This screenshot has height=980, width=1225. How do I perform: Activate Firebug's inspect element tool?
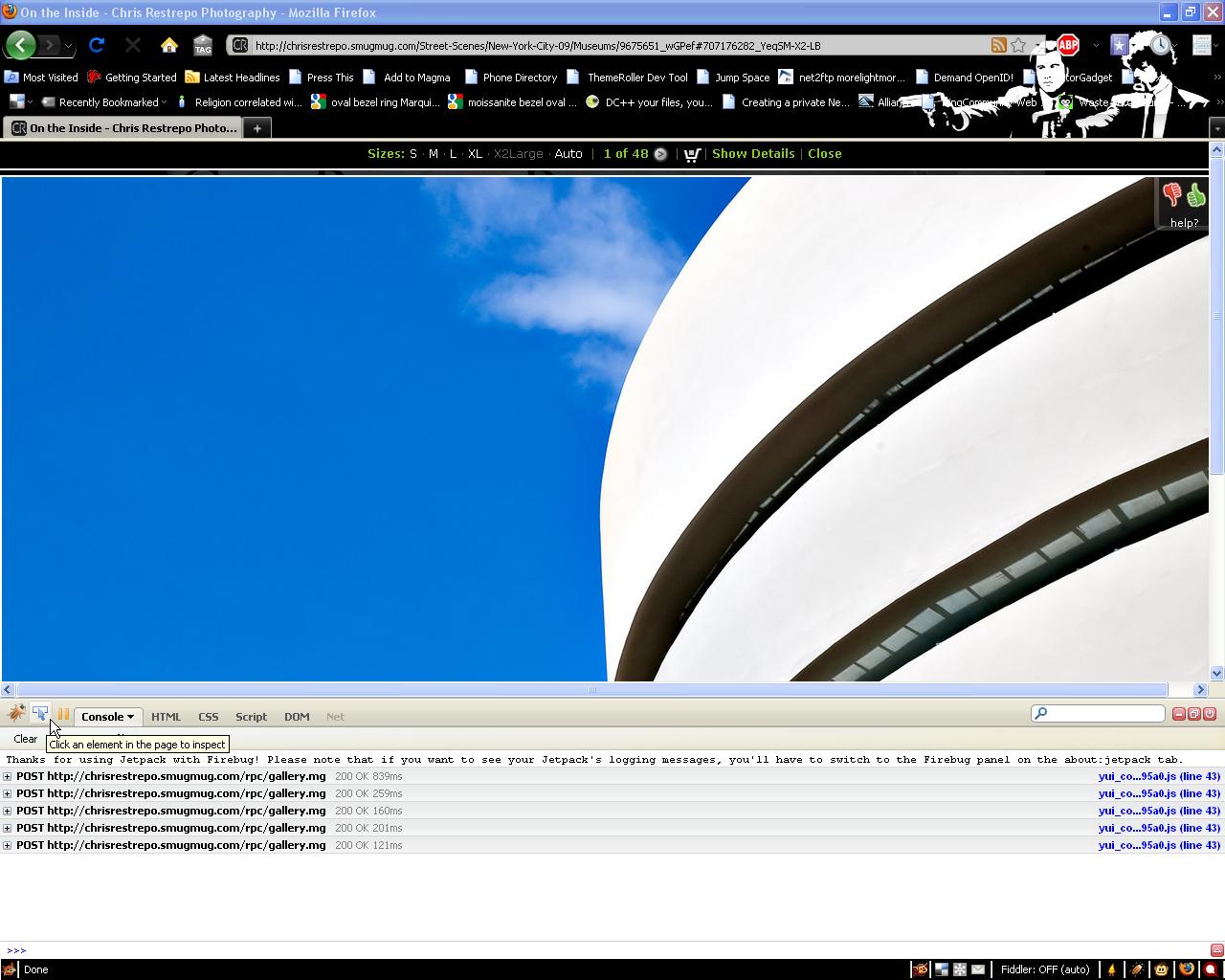[40, 714]
